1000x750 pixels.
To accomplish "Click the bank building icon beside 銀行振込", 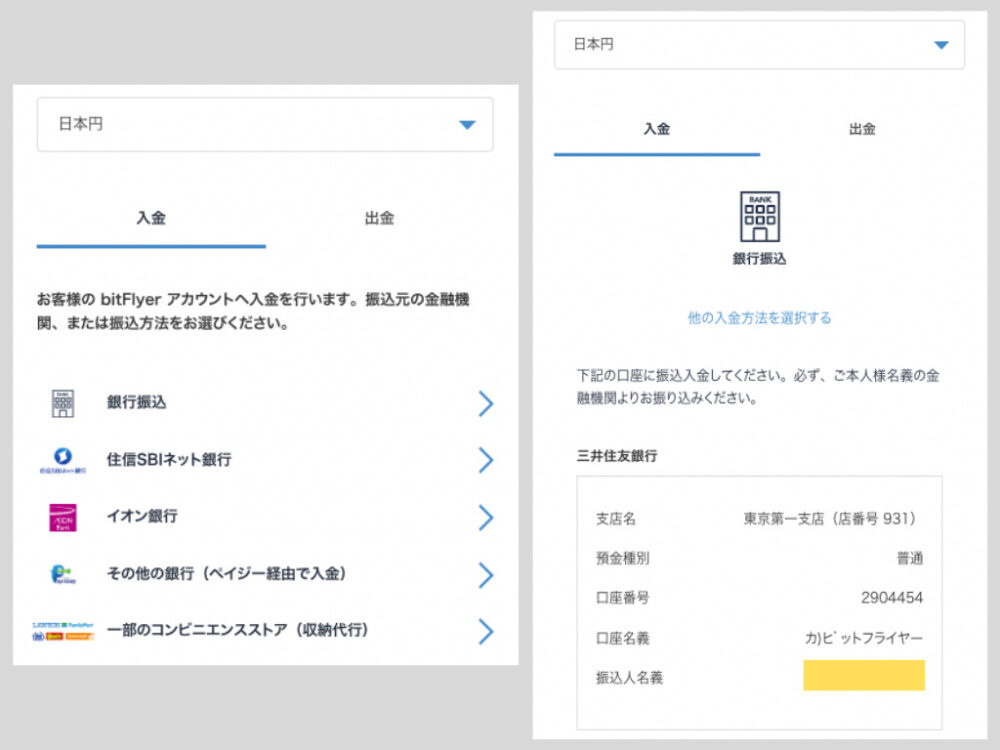I will click(62, 403).
